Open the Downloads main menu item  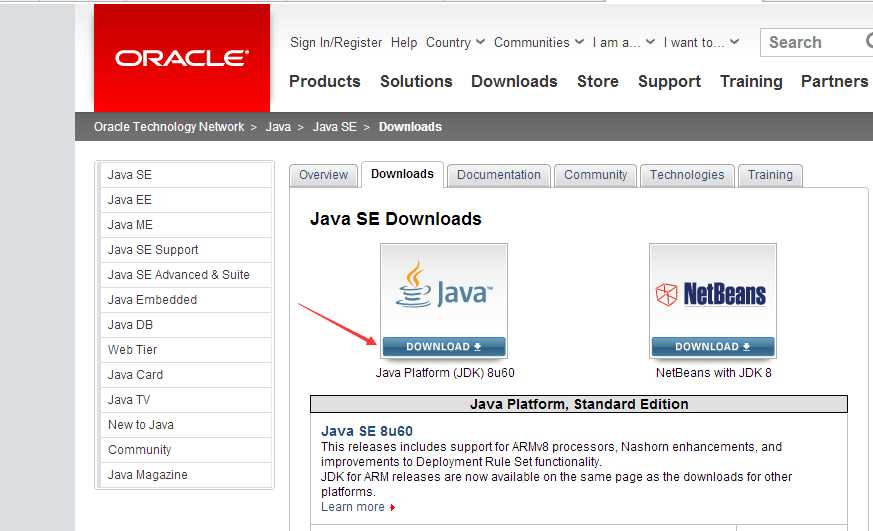[514, 81]
